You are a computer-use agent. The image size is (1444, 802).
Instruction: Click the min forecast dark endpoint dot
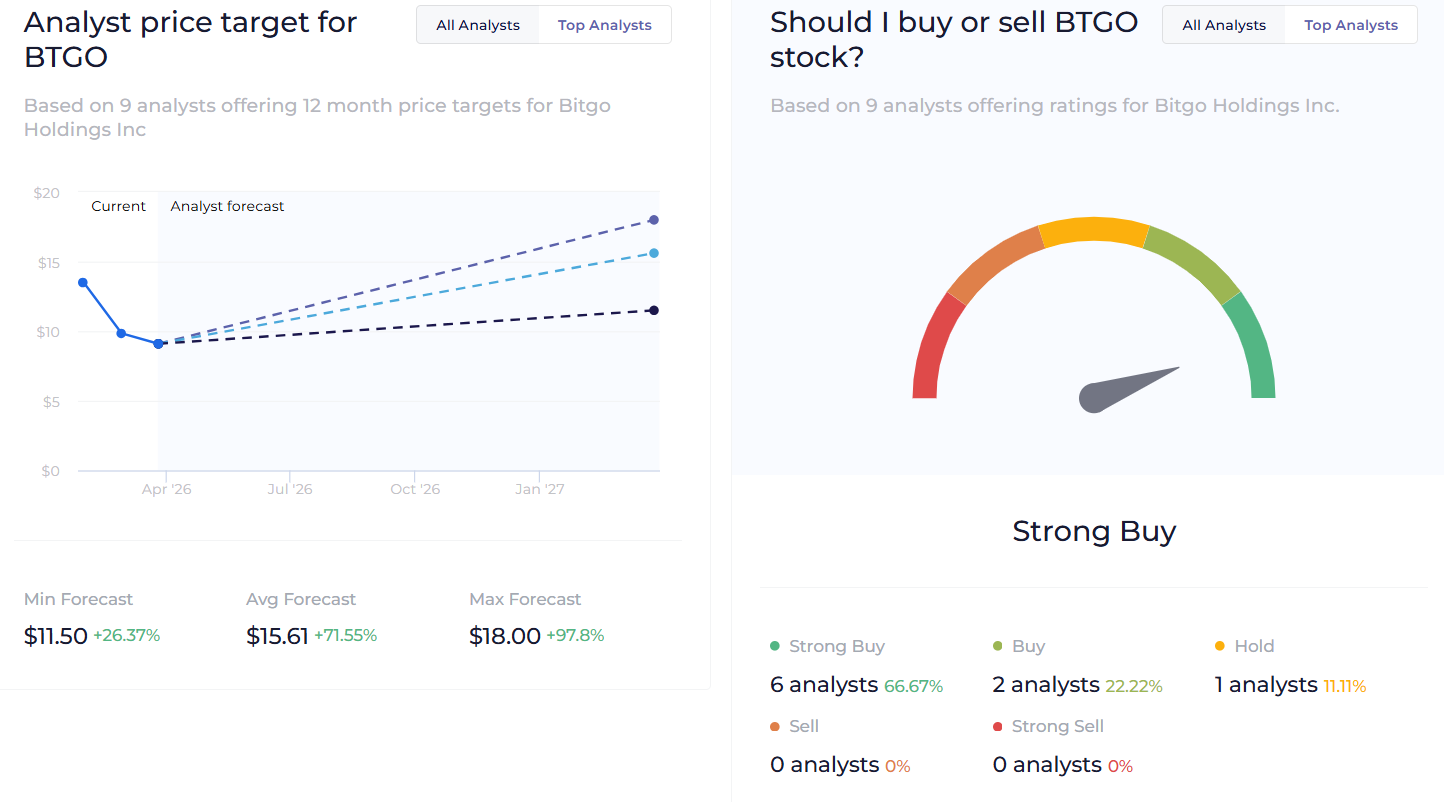(x=654, y=310)
